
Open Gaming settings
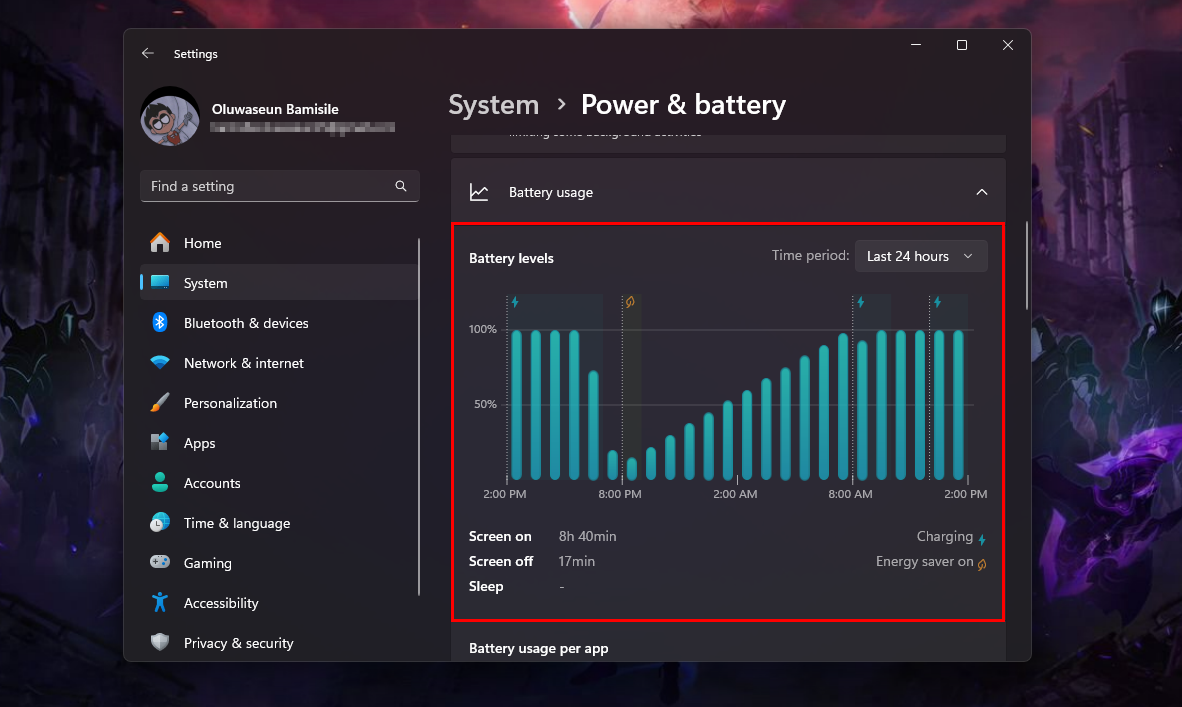(x=280, y=562)
